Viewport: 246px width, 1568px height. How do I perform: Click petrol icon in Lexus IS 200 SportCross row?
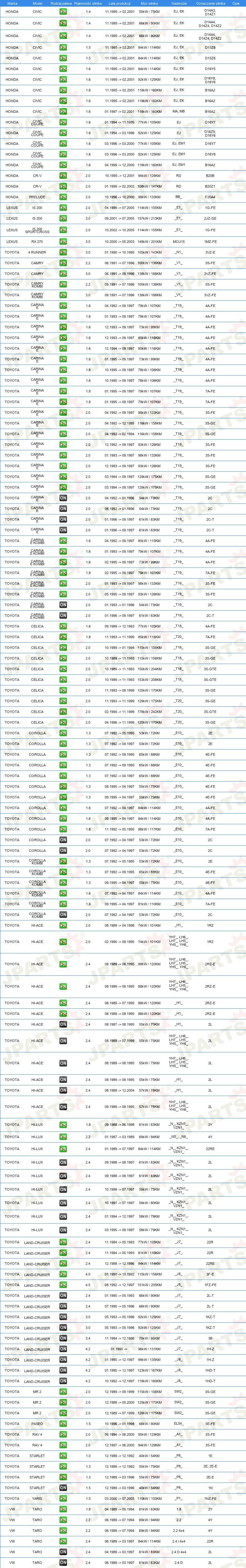pos(63,230)
